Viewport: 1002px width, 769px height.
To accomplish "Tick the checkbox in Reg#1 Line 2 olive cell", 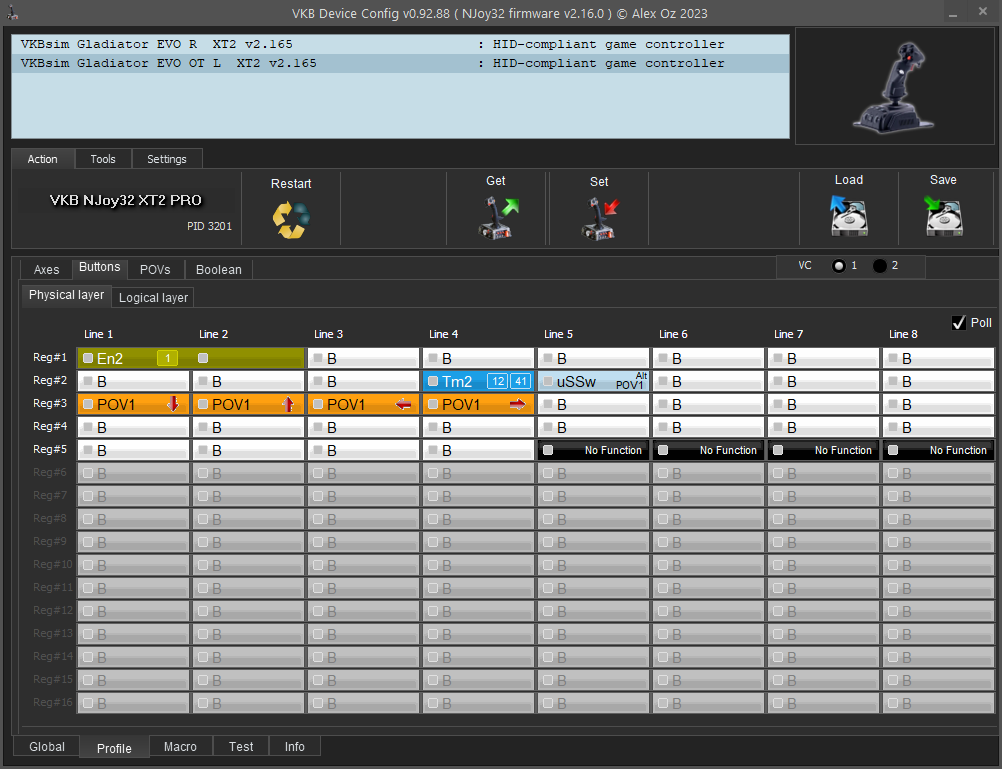I will [203, 358].
